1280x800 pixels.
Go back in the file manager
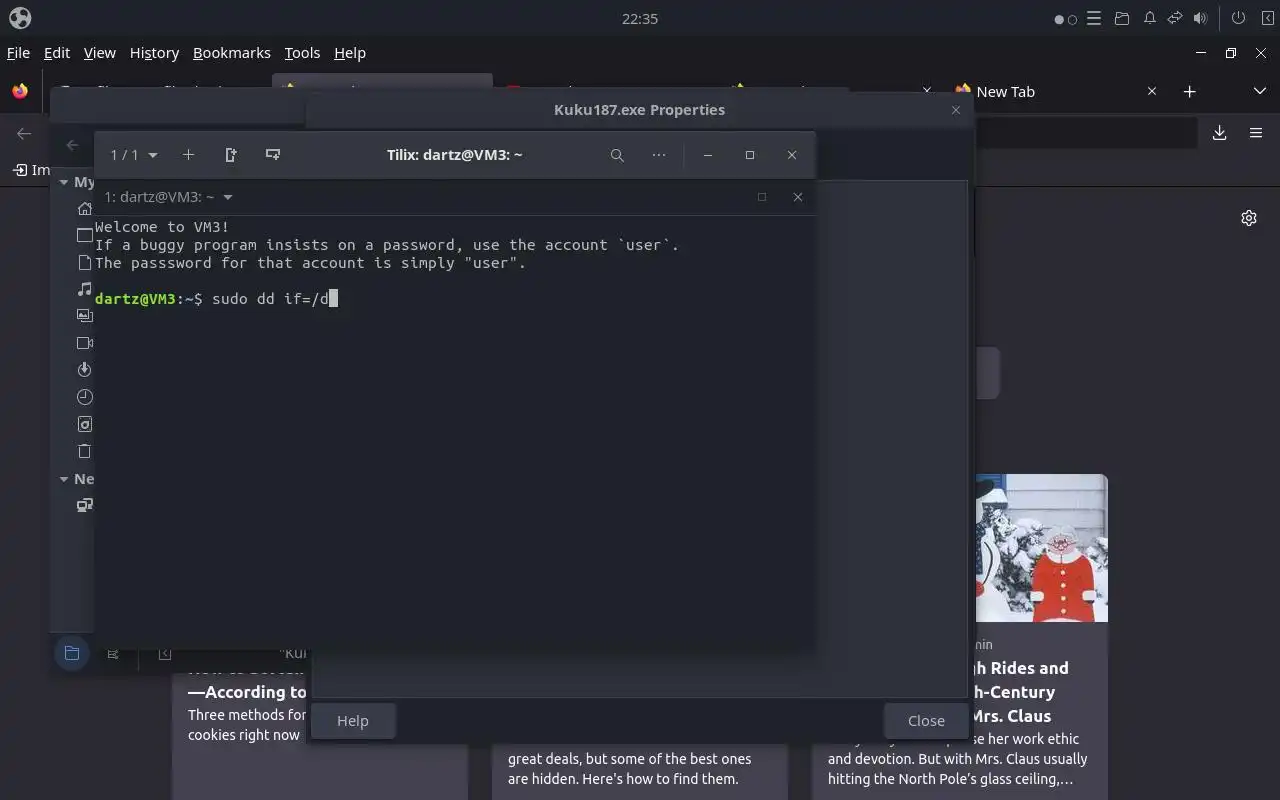click(x=72, y=145)
